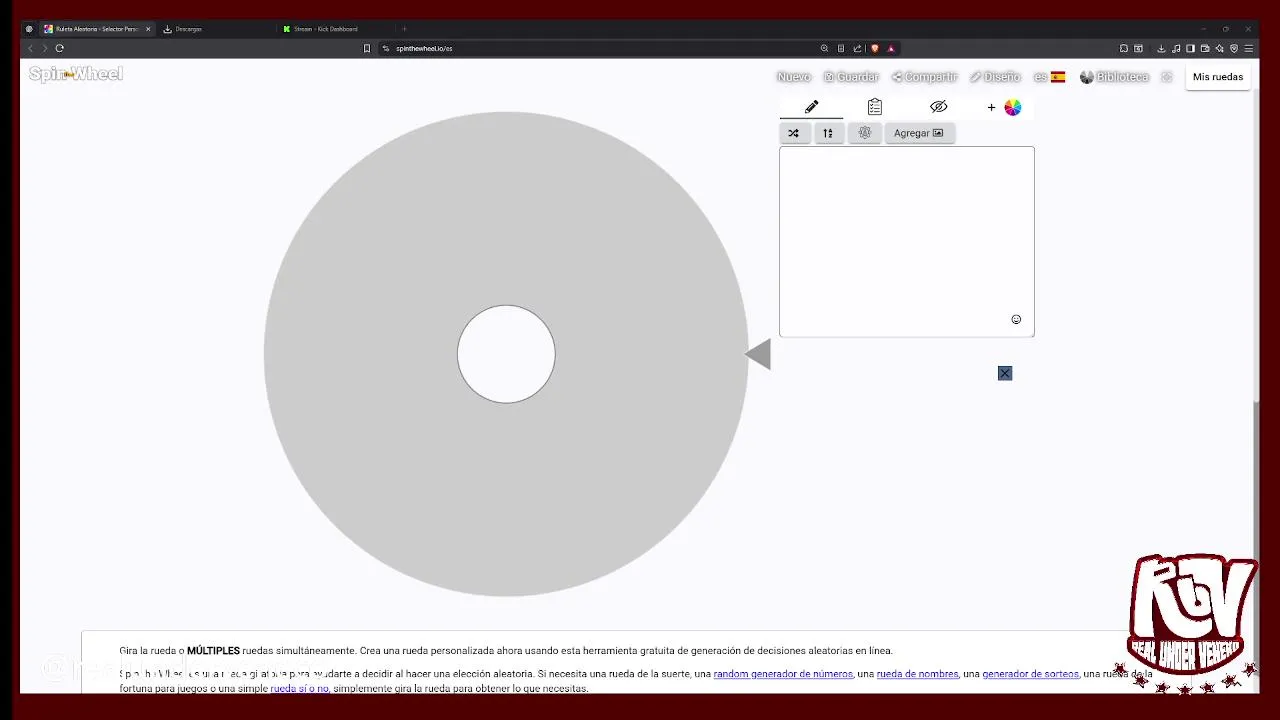Close the ad with the X button
This screenshot has width=1280, height=720.
pyautogui.click(x=1005, y=373)
